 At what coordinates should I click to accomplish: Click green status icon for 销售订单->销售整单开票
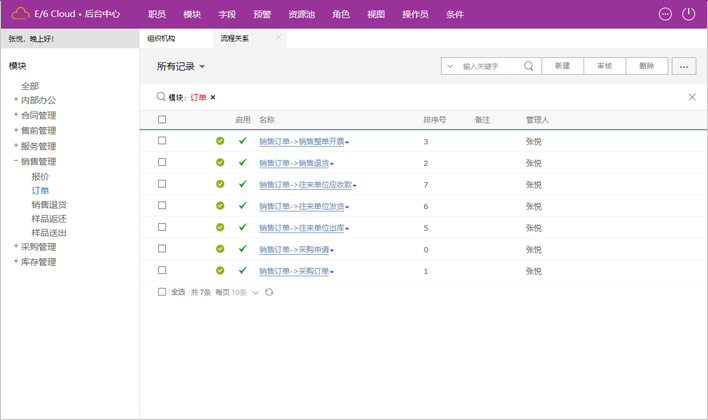tap(220, 141)
